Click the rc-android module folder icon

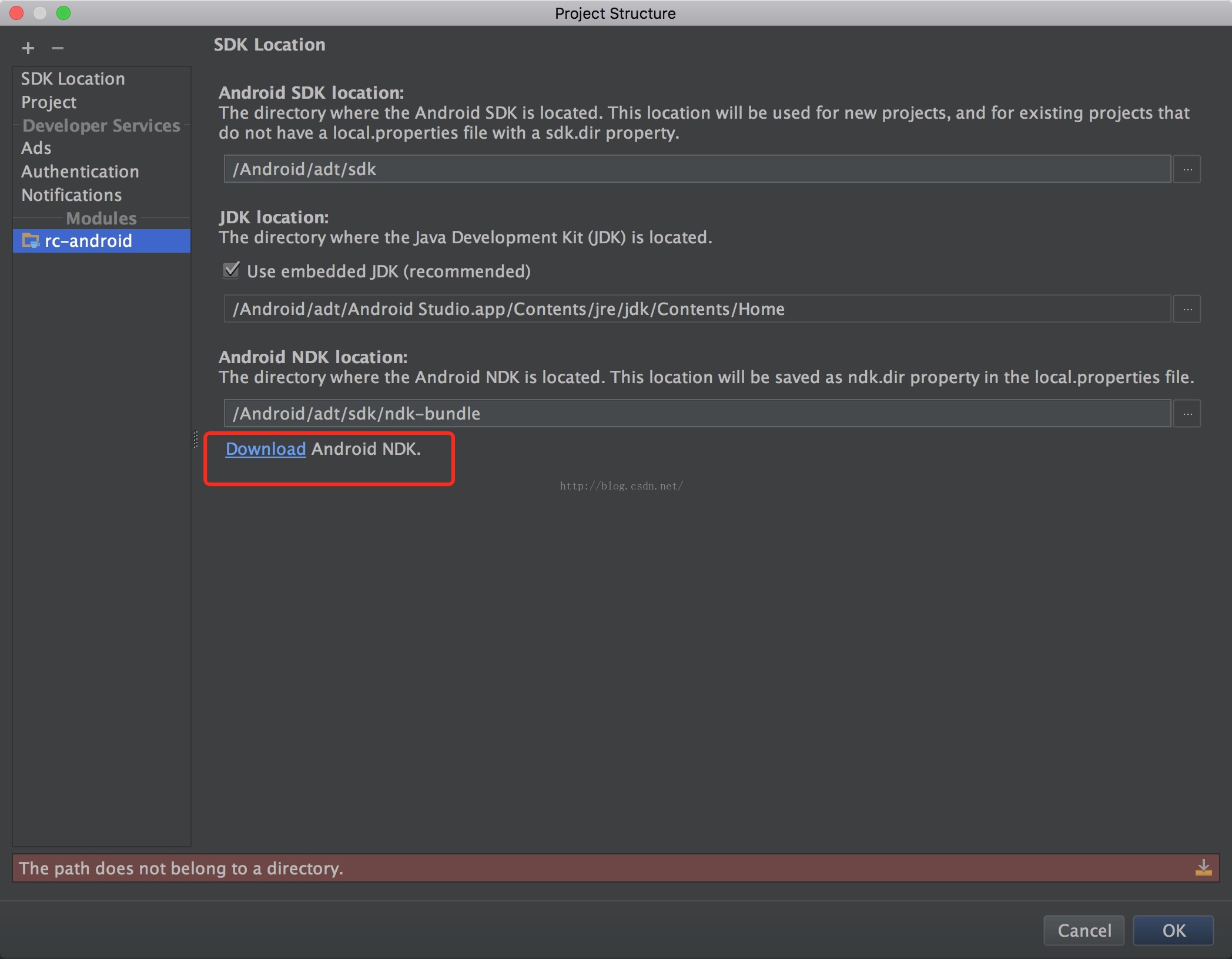31,241
